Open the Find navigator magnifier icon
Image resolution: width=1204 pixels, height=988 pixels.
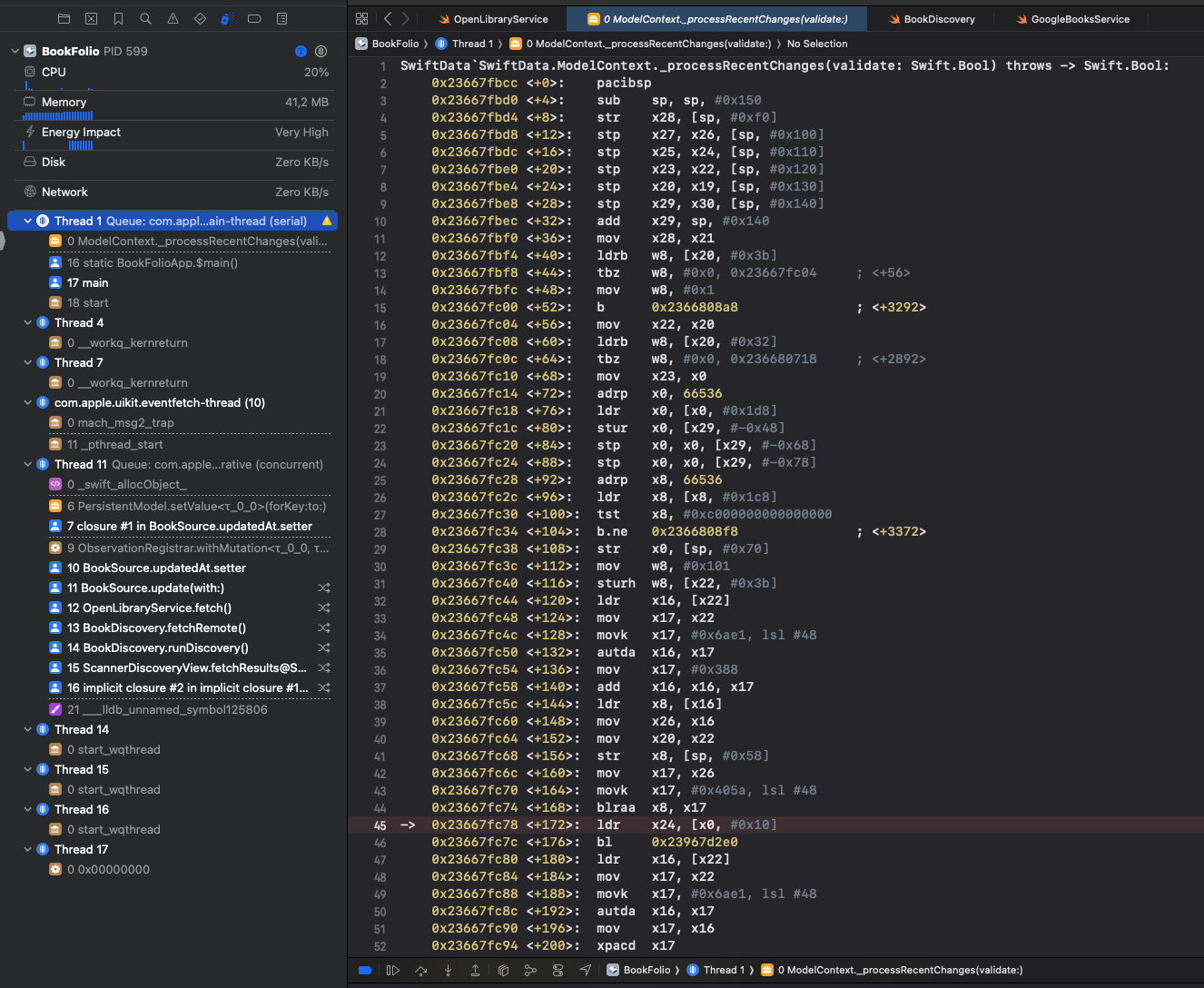click(145, 18)
